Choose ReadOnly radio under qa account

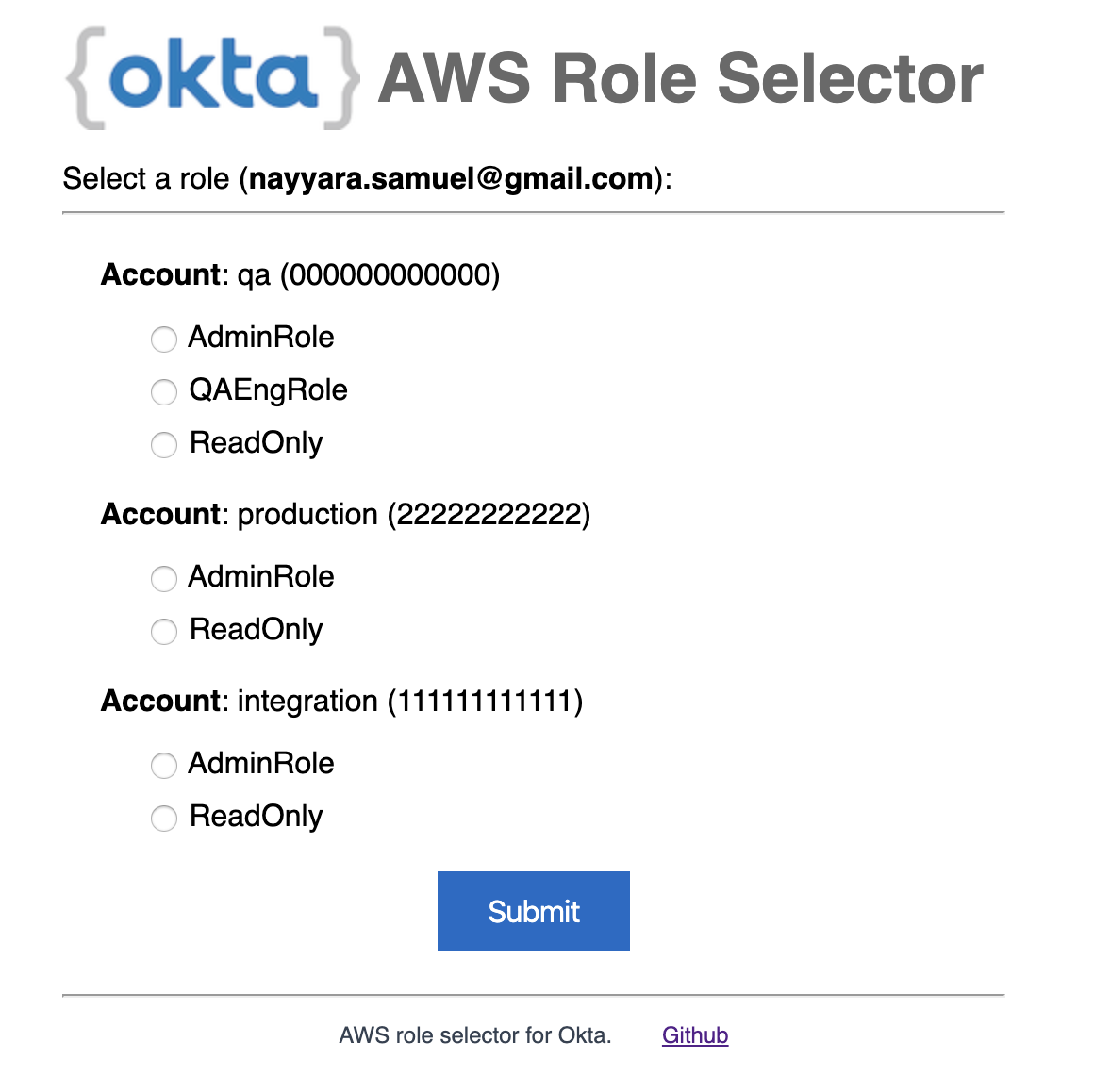[x=164, y=444]
